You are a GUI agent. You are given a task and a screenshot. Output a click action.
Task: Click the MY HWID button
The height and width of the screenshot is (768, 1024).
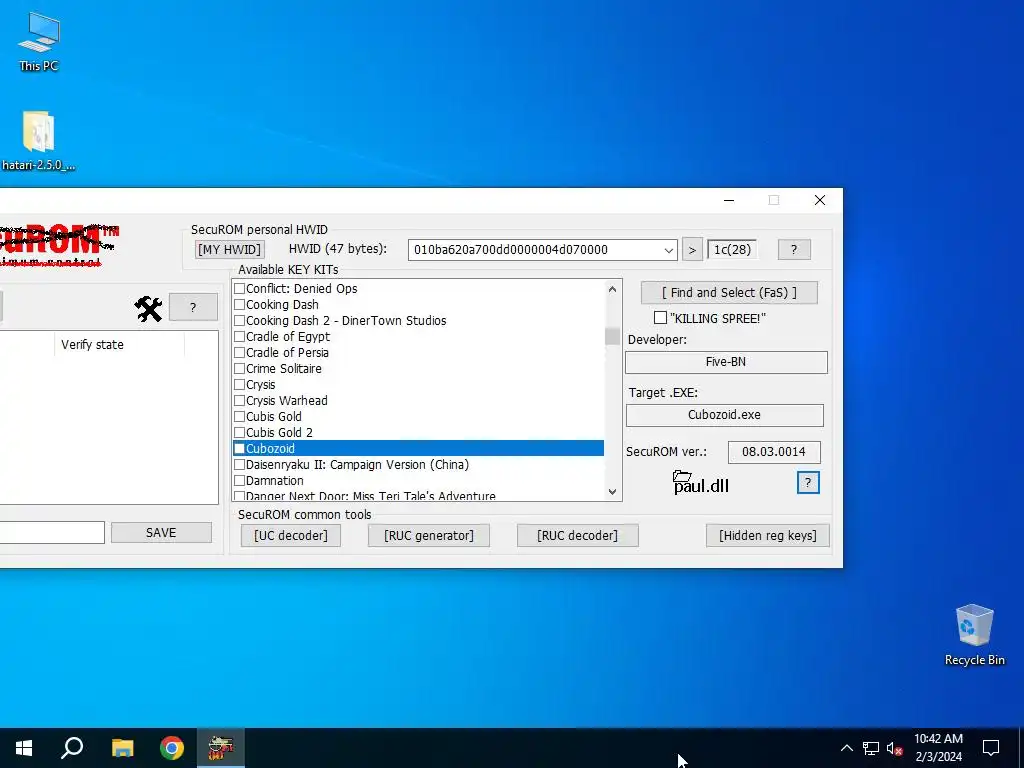click(x=229, y=249)
